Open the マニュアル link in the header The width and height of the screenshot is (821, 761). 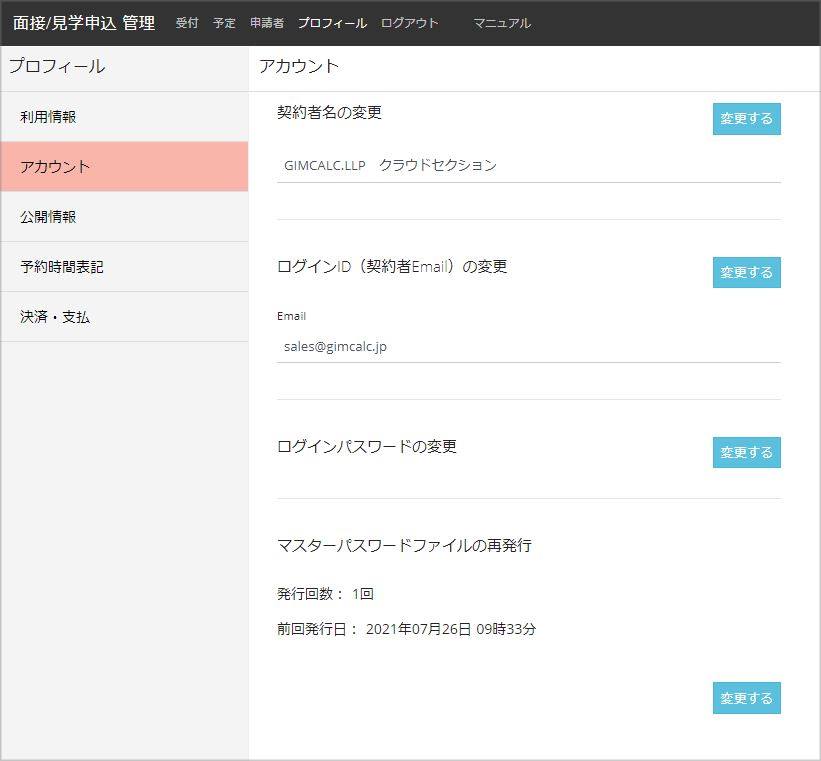point(502,23)
